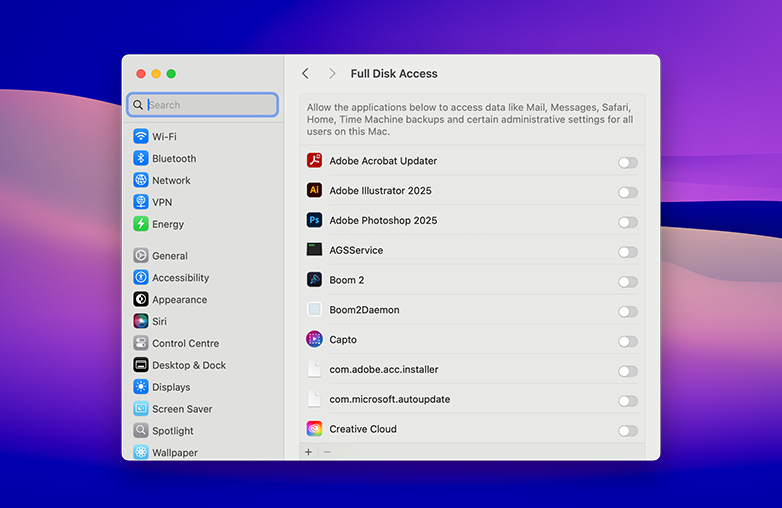
Task: Toggle the Adobe Illustrator 2025 switch
Action: tap(628, 192)
